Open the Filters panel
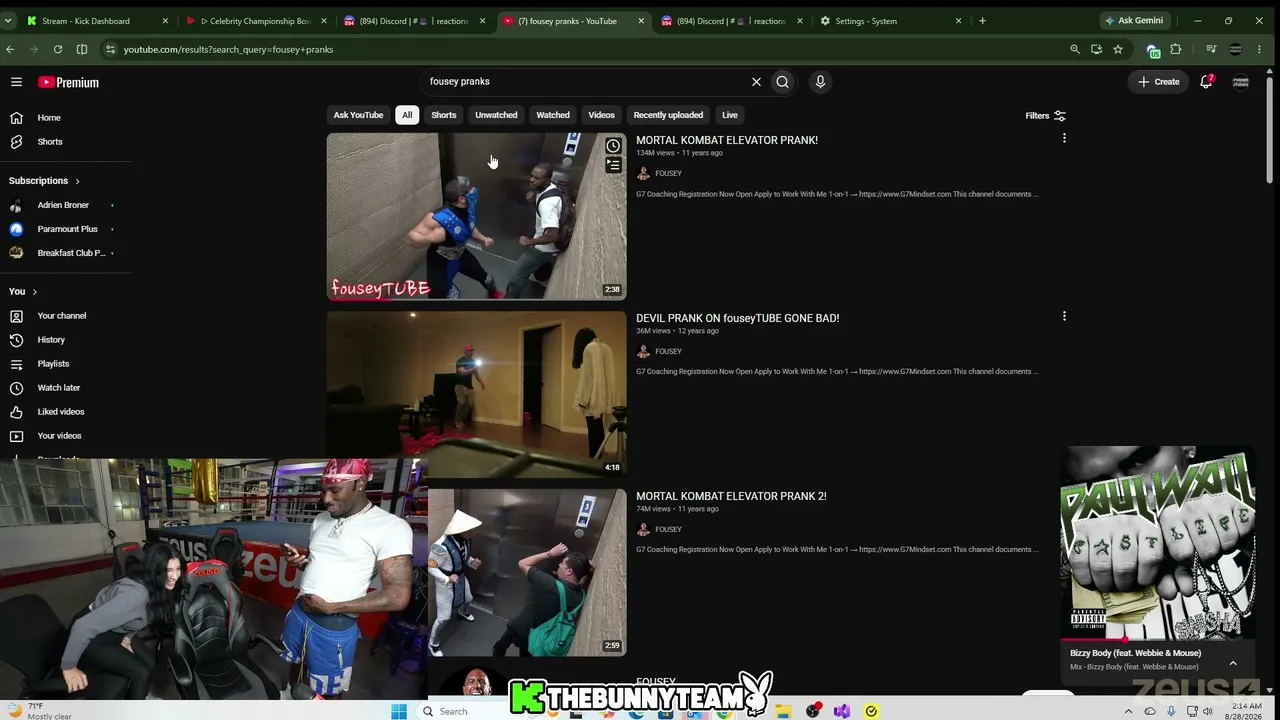The width and height of the screenshot is (1280, 720). click(1045, 116)
